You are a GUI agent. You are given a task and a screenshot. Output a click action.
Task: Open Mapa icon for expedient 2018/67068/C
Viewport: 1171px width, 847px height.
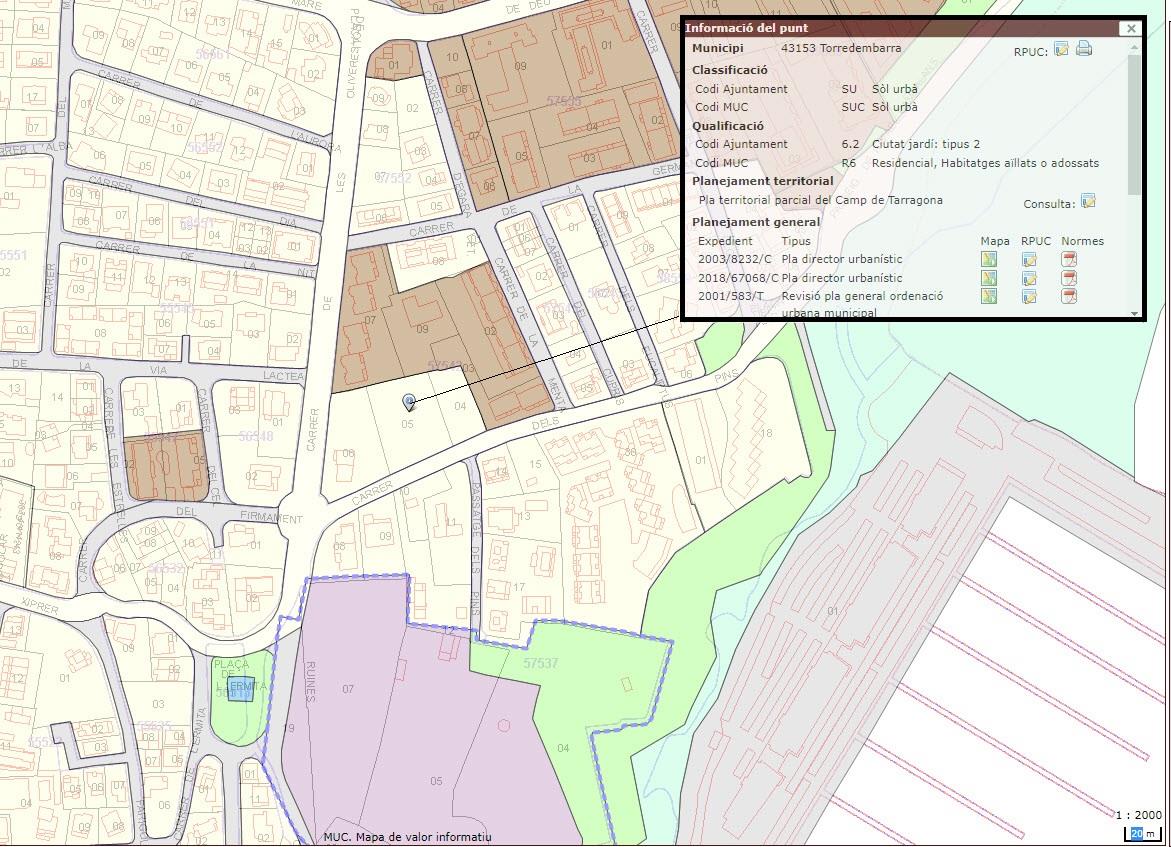tap(989, 278)
